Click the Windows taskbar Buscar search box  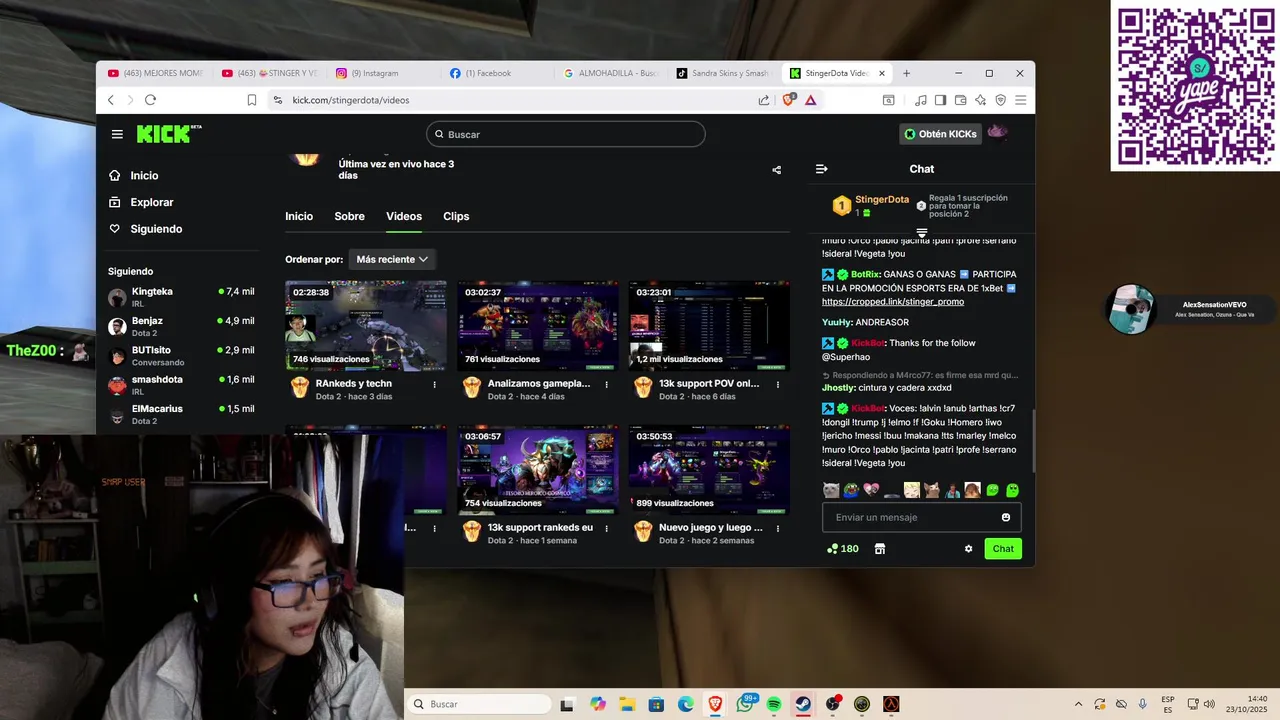(x=481, y=704)
